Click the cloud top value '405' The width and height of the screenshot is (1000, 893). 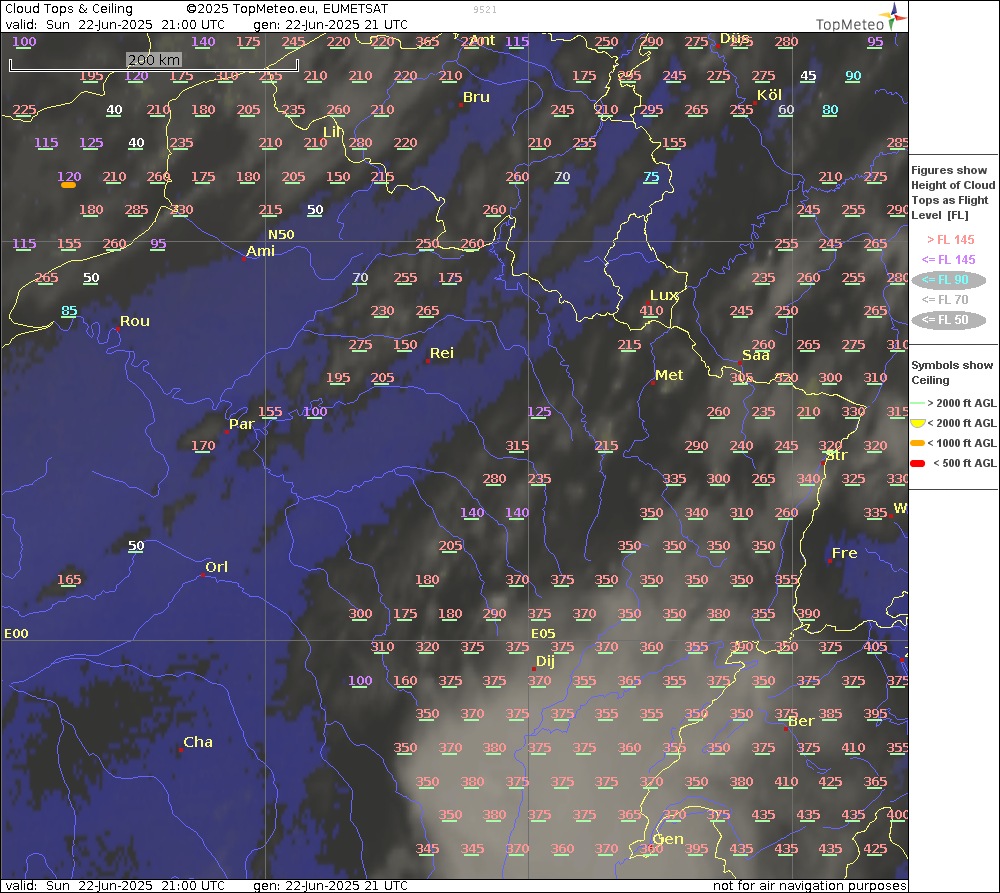click(875, 647)
